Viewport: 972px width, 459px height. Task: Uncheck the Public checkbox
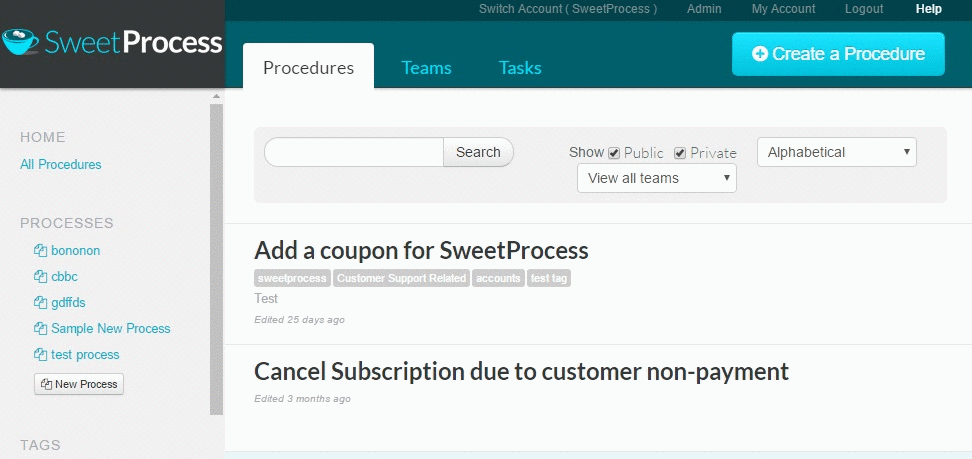614,153
